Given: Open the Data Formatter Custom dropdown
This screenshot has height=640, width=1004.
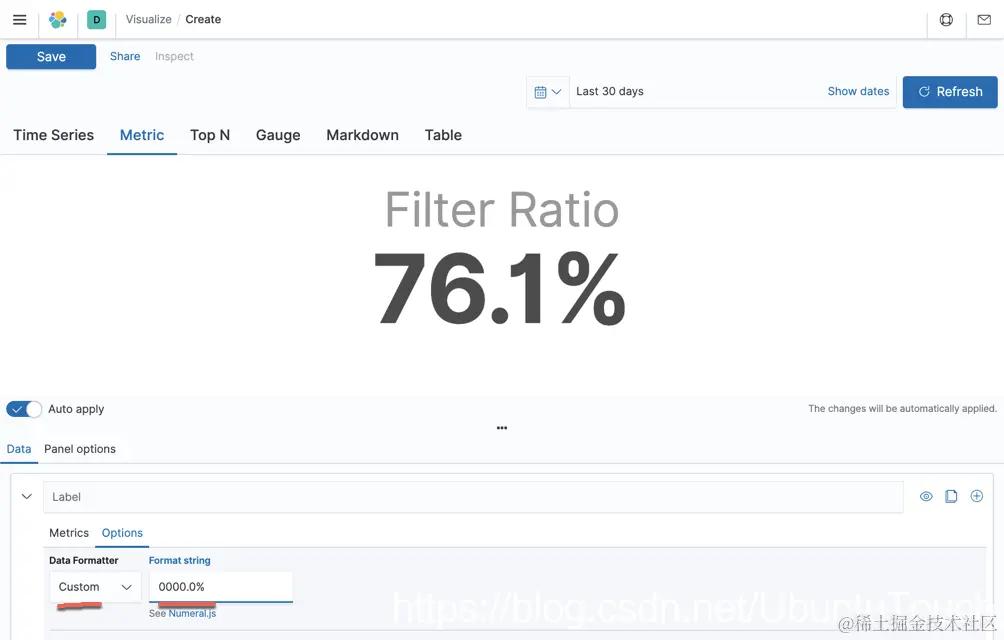Looking at the screenshot, I should click(95, 587).
